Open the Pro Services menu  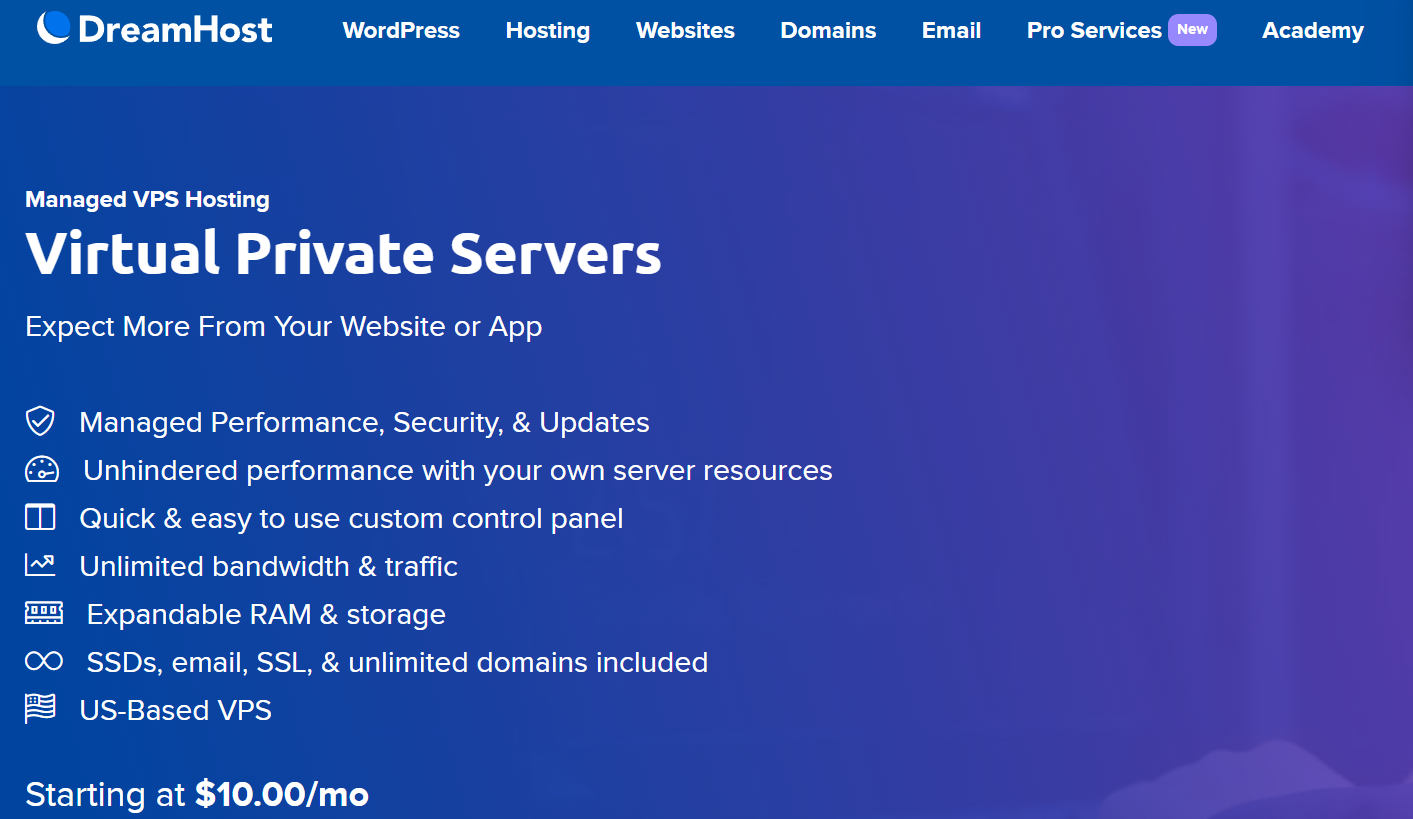1094,31
